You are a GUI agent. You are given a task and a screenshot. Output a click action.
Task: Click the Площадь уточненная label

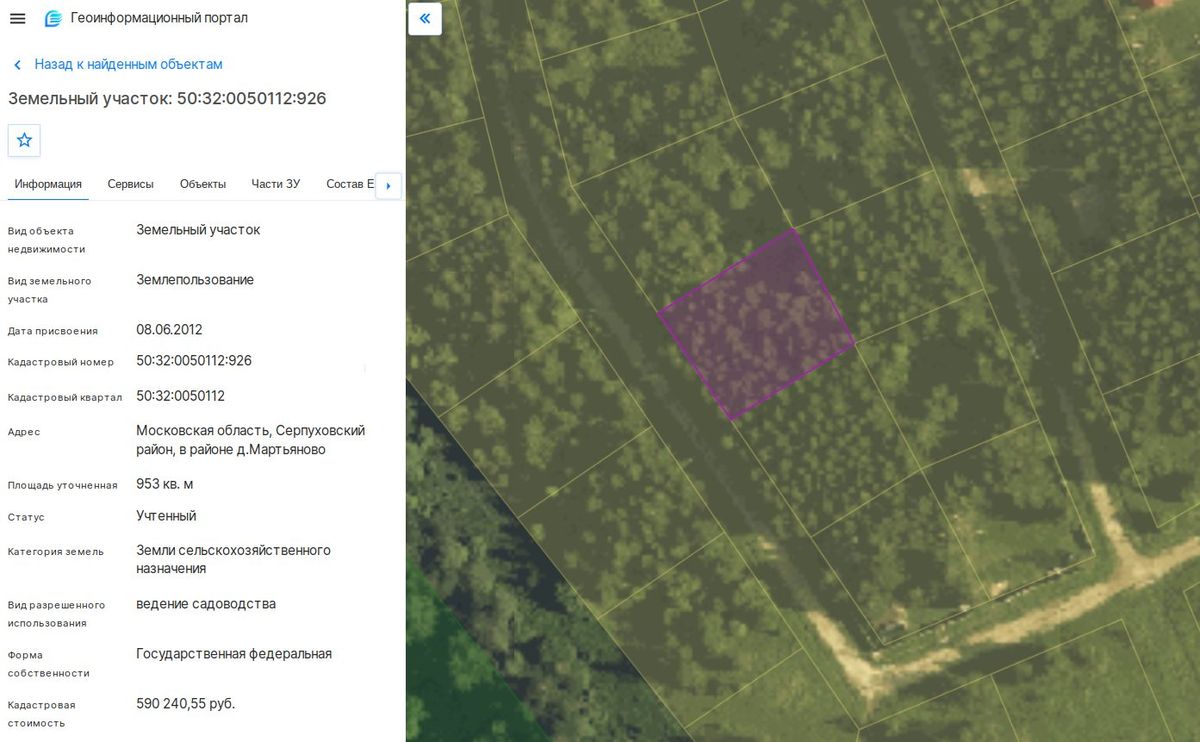click(x=63, y=485)
